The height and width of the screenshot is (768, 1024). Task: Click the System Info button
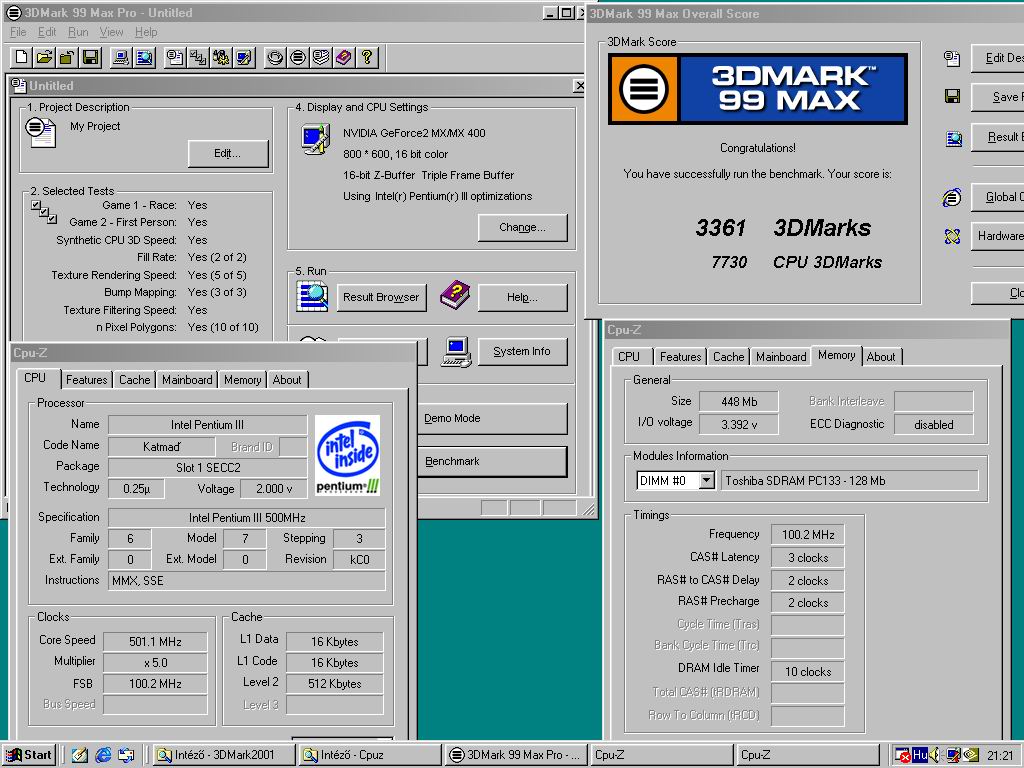pos(522,351)
